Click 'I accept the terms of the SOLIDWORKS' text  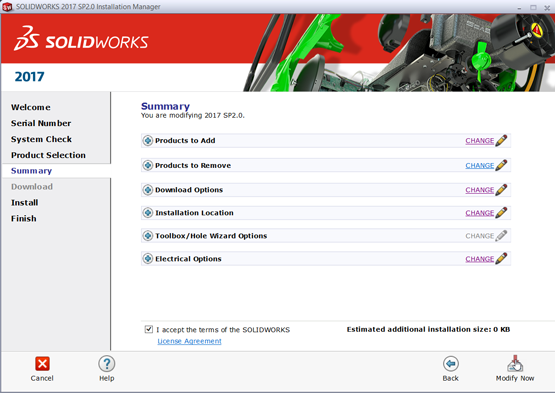pyautogui.click(x=223, y=330)
